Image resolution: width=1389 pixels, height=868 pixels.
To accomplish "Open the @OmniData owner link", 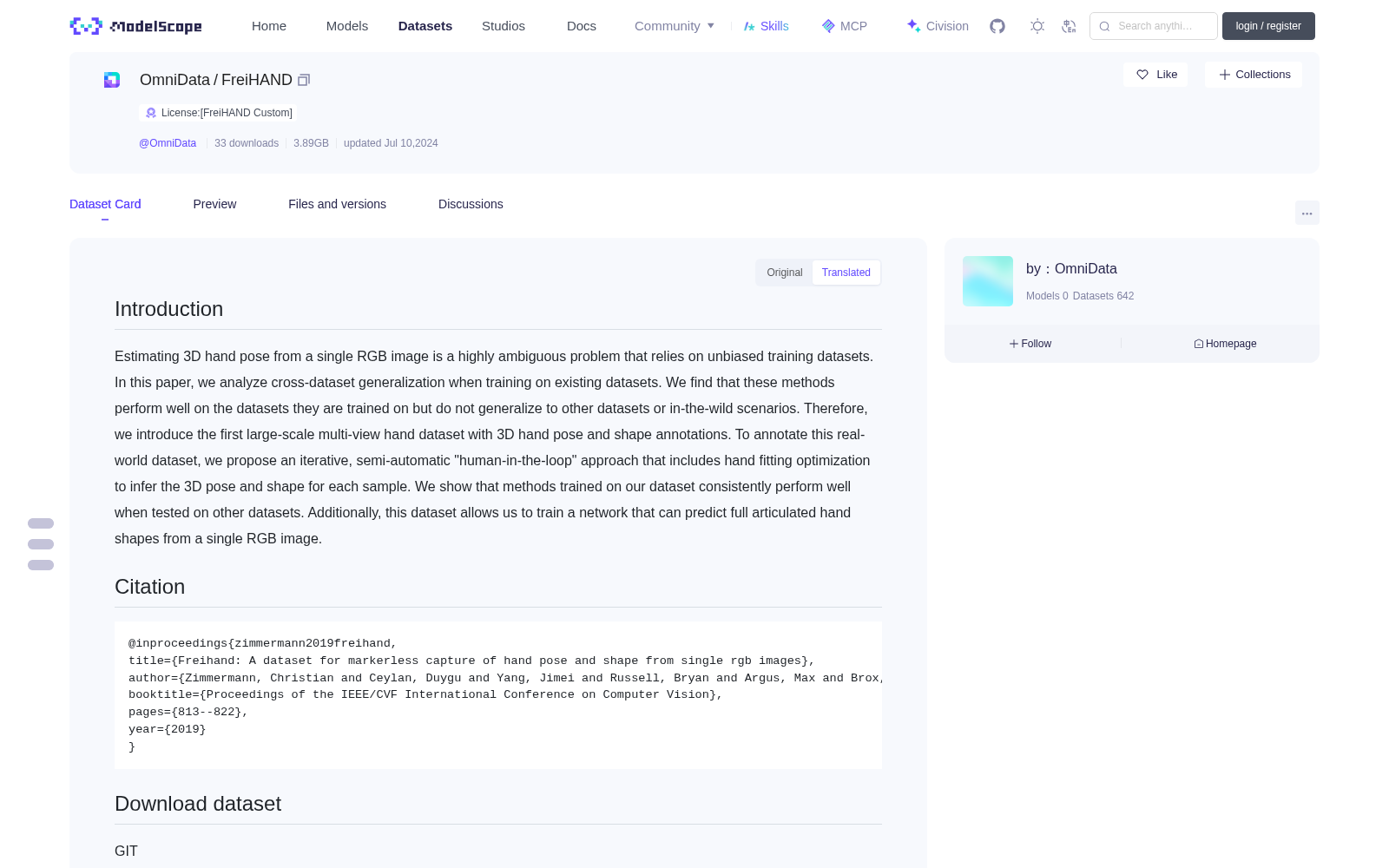I will click(168, 143).
